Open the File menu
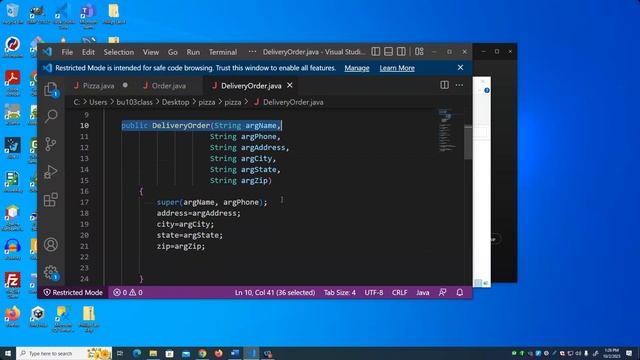The height and width of the screenshot is (360, 640). point(67,52)
